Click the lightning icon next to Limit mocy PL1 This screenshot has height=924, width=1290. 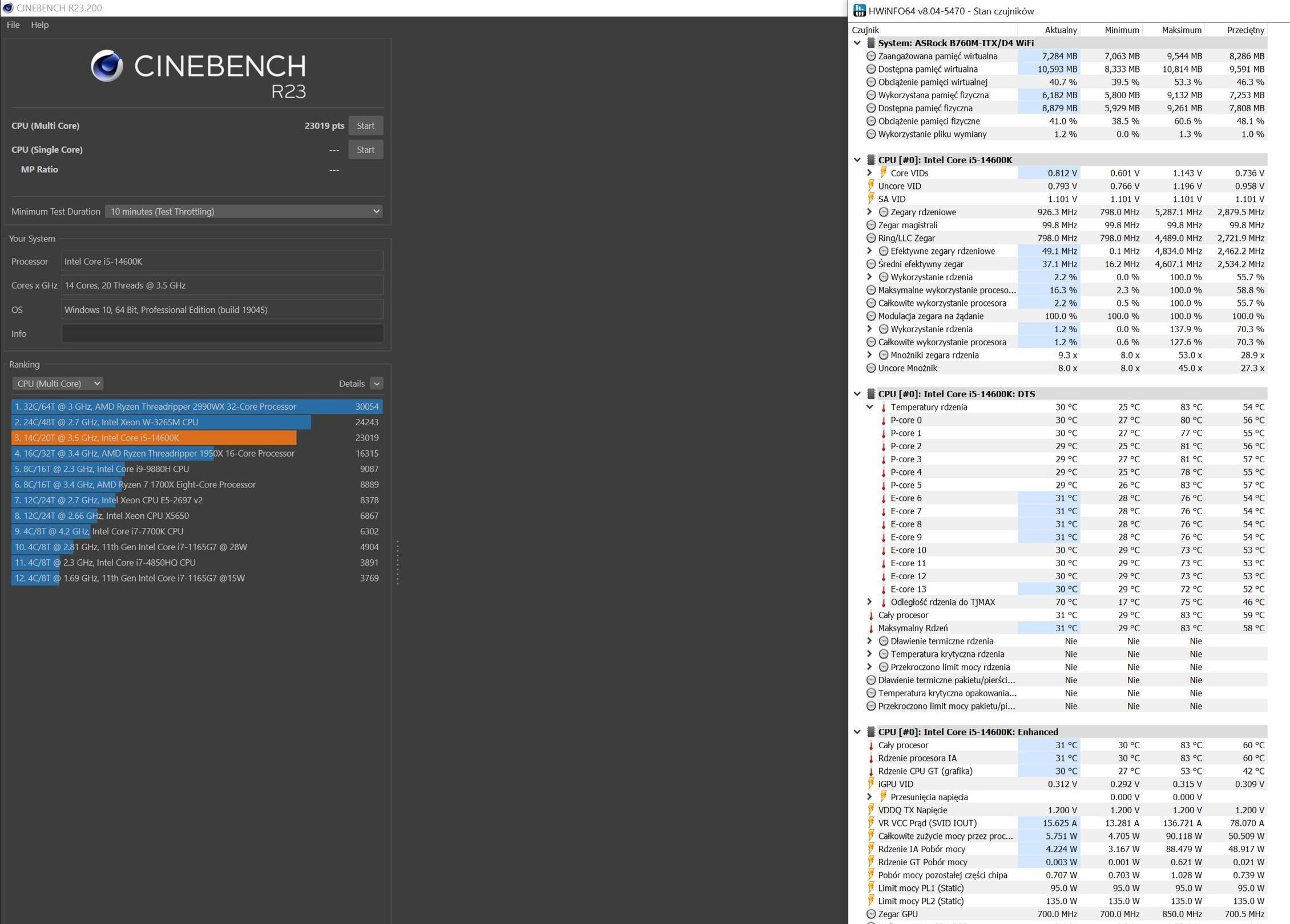[x=871, y=888]
